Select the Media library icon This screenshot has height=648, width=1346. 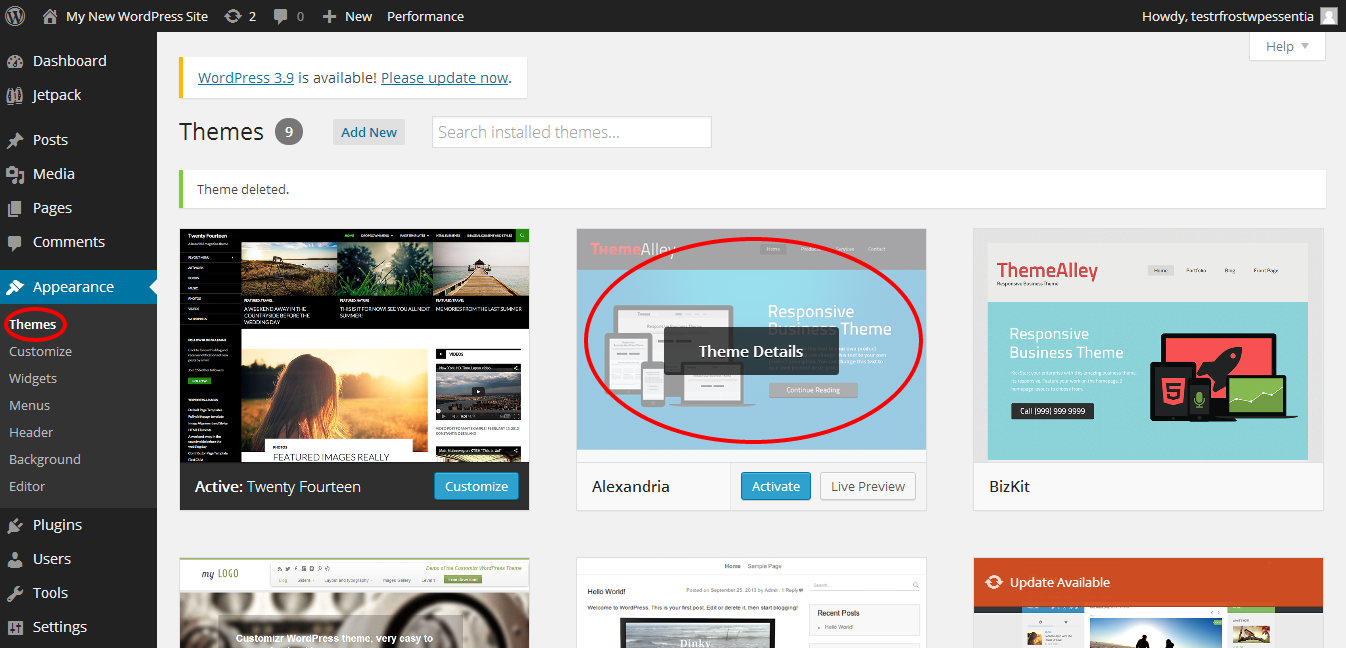[18, 173]
